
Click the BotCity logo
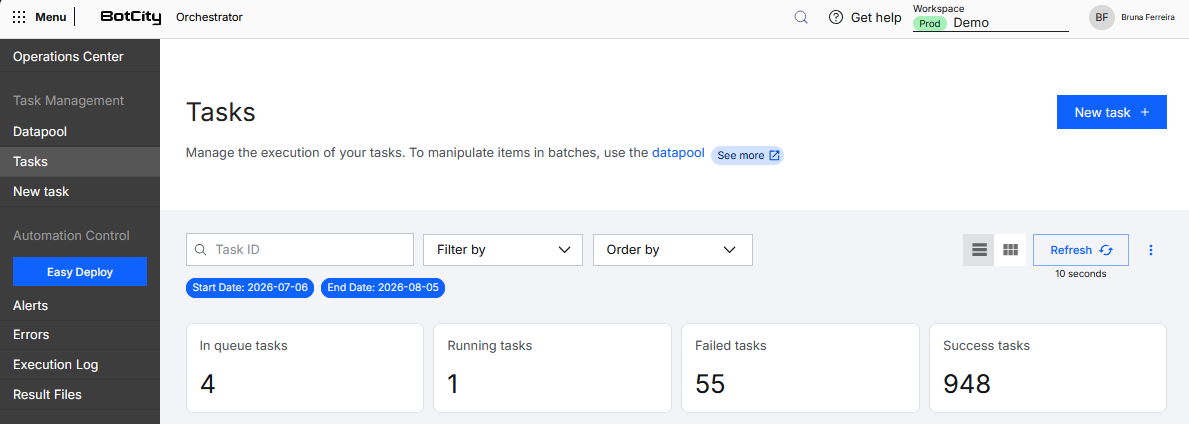click(x=131, y=17)
